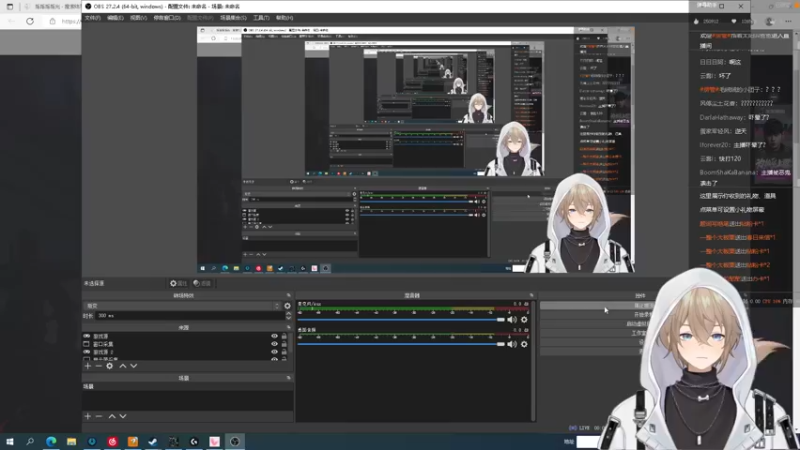Viewport: 800px width, 450px height.
Task: Hide the 游戏源 2 source eye icon
Action: click(274, 352)
